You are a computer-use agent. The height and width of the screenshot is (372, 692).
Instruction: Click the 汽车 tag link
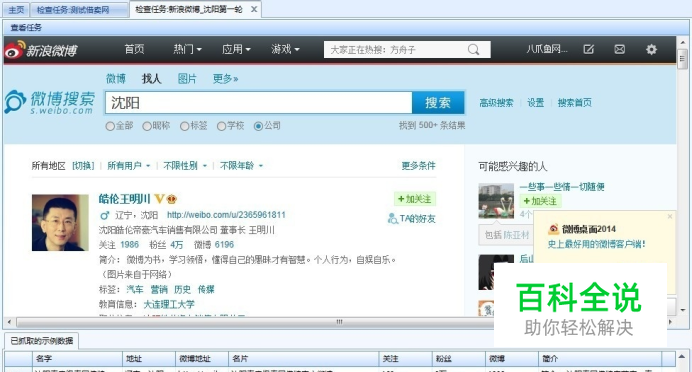point(135,289)
